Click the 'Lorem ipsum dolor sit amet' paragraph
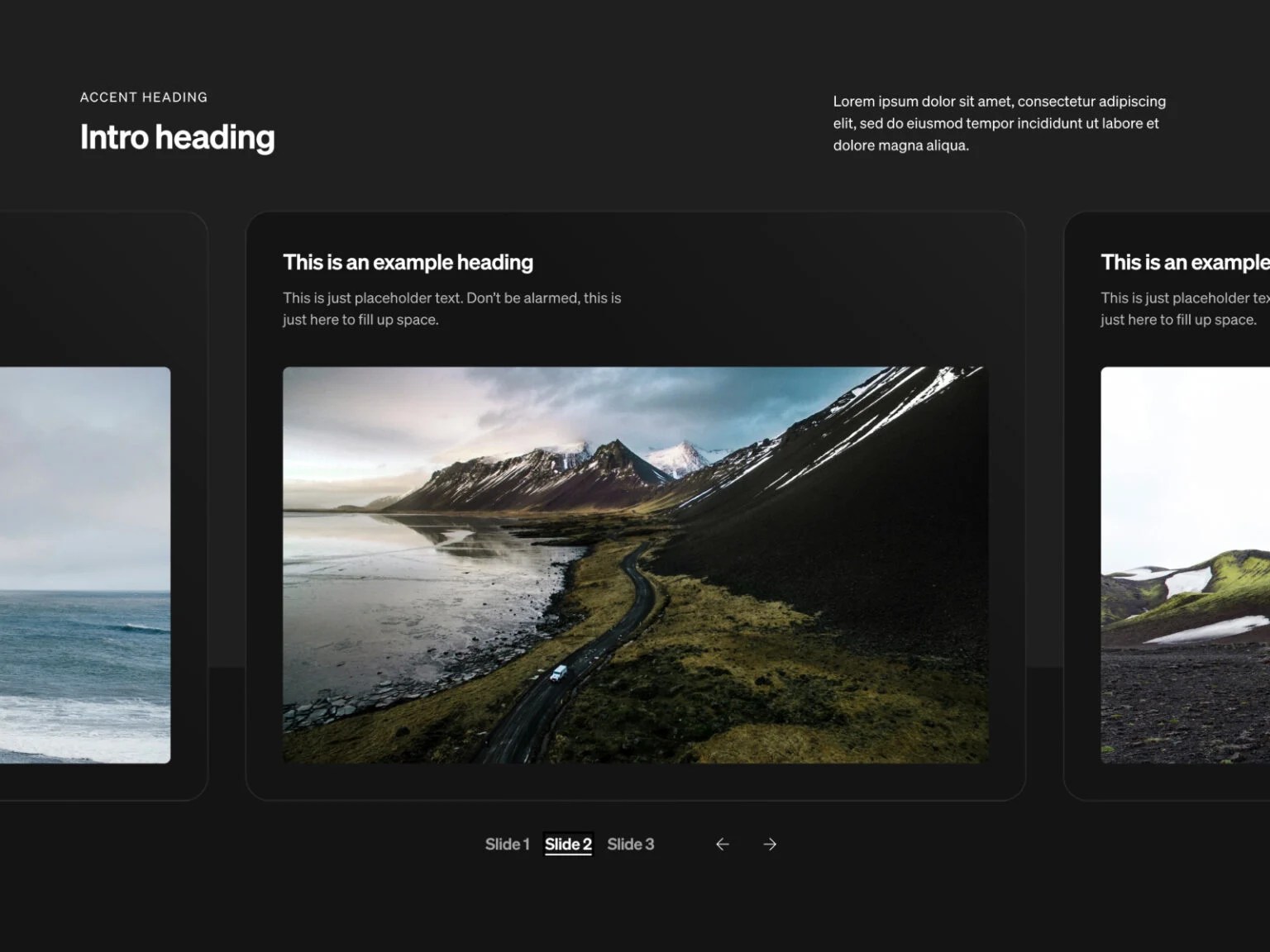1270x952 pixels. pyautogui.click(x=999, y=123)
